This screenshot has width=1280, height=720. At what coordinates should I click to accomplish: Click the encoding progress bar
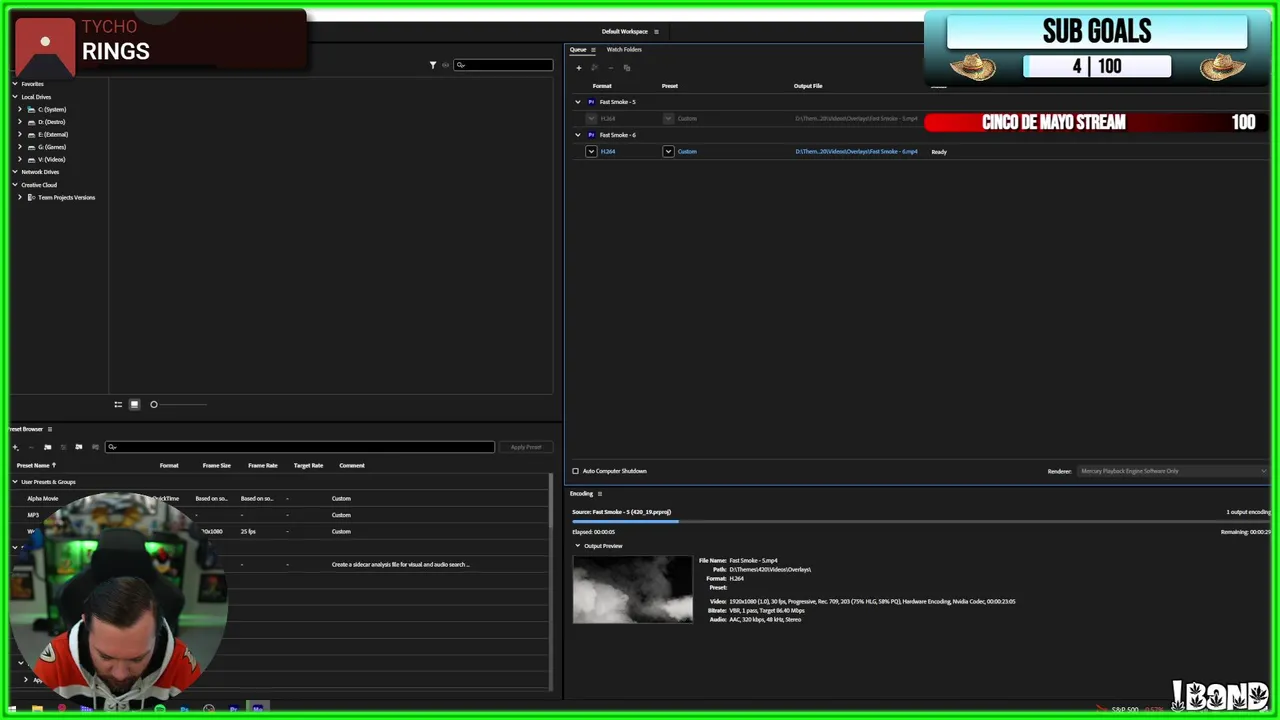921,521
